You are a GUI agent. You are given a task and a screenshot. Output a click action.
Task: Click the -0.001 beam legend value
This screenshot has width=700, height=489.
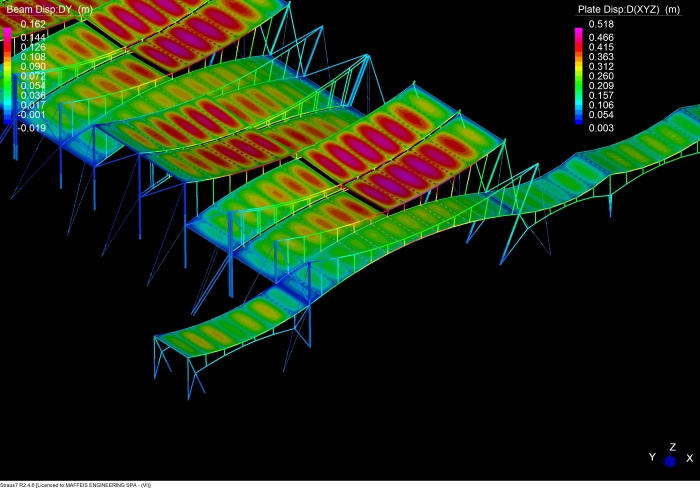pyautogui.click(x=32, y=114)
